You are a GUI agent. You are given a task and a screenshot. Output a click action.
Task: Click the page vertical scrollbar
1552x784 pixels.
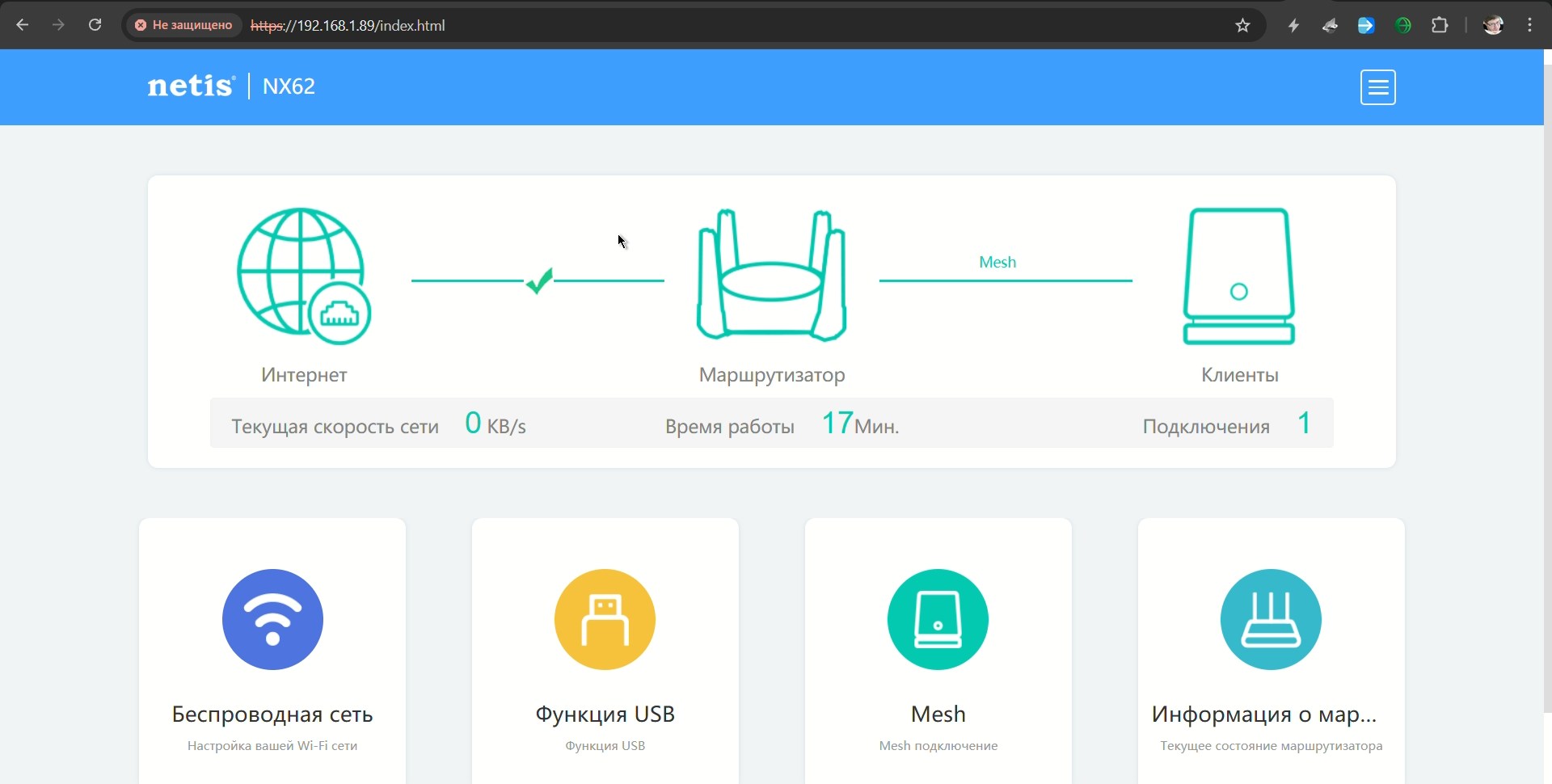pyautogui.click(x=1547, y=388)
